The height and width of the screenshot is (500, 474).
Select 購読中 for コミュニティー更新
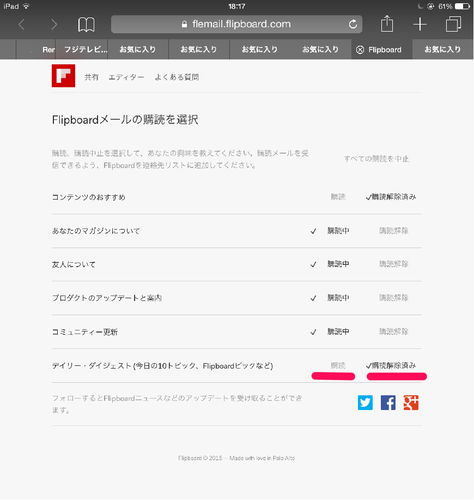point(338,332)
